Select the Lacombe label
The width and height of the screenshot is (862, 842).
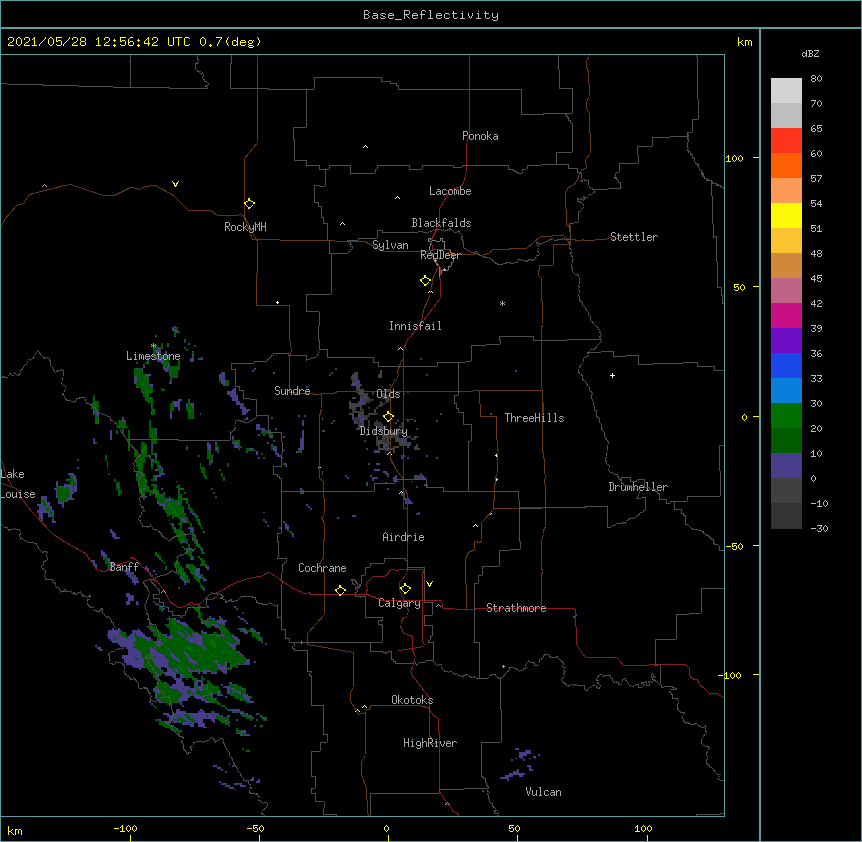coord(450,191)
